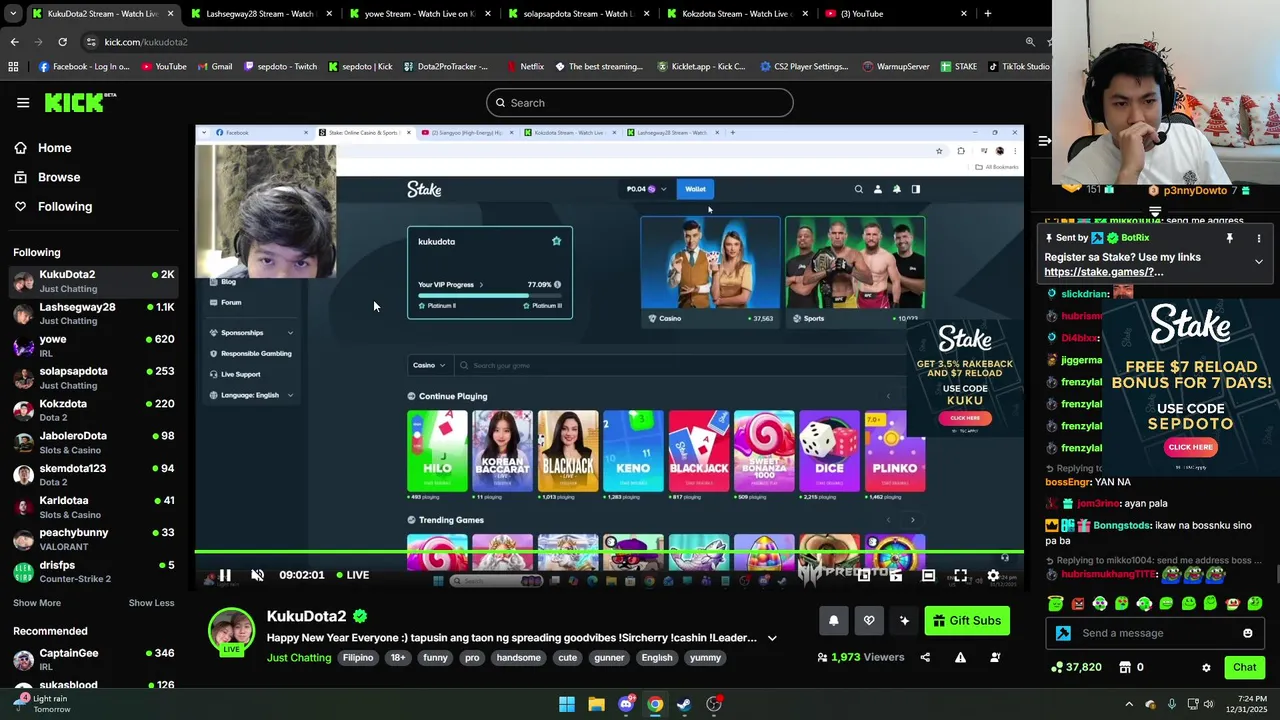This screenshot has width=1280, height=720.
Task: Pause the KukuDota2 stream
Action: coord(225,575)
